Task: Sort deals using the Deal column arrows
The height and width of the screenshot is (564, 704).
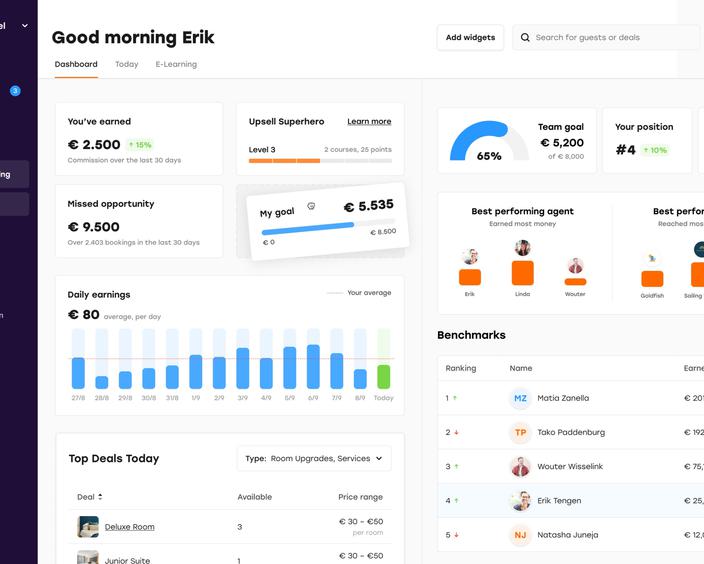Action: pyautogui.click(x=100, y=497)
